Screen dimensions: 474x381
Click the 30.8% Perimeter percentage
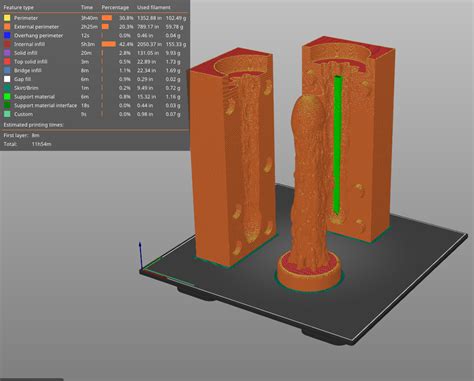(126, 18)
